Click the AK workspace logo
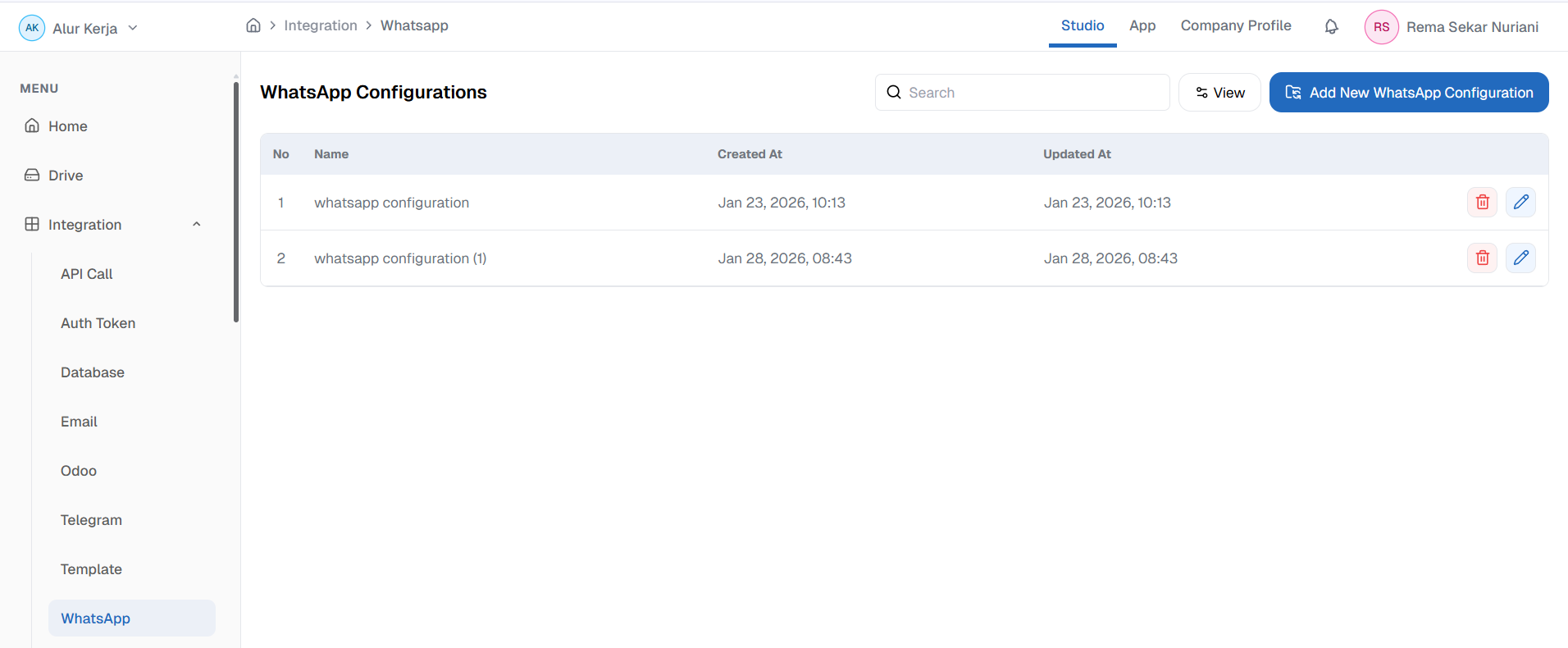 (32, 28)
